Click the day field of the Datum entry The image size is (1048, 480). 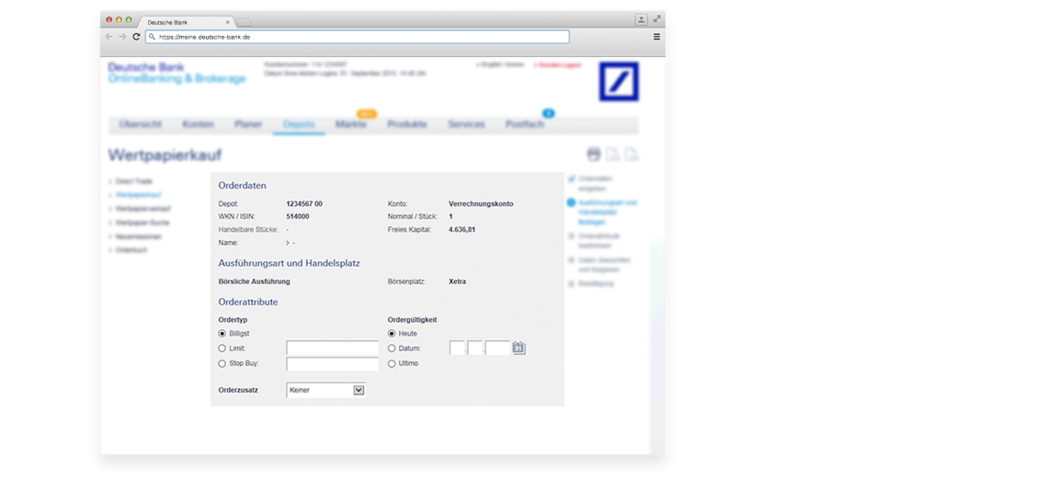click(457, 348)
